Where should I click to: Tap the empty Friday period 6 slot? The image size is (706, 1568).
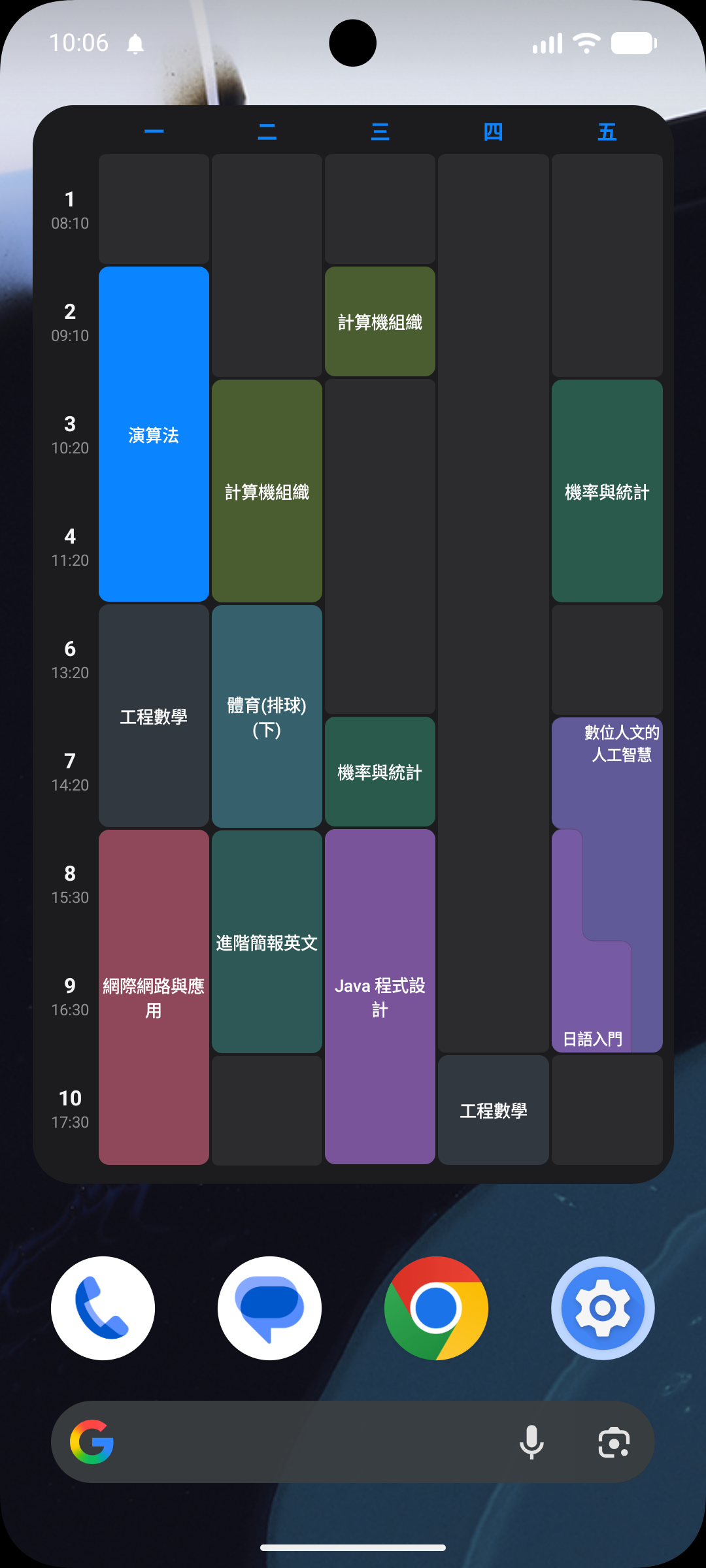[x=607, y=660]
